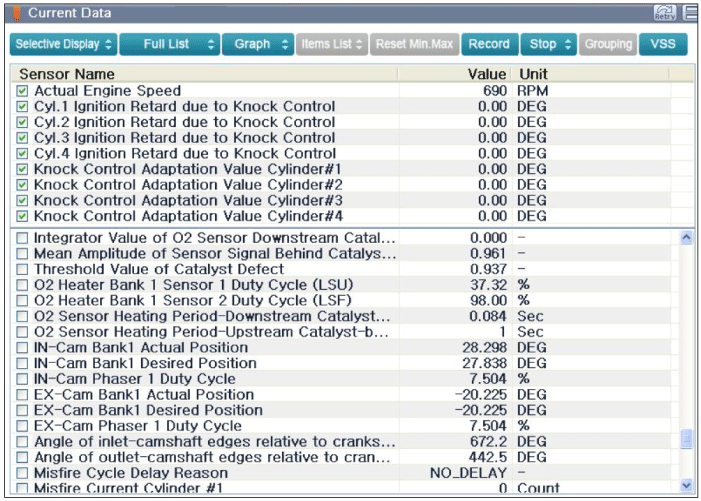
Task: Click the scrollbar up arrow
Action: tap(686, 238)
